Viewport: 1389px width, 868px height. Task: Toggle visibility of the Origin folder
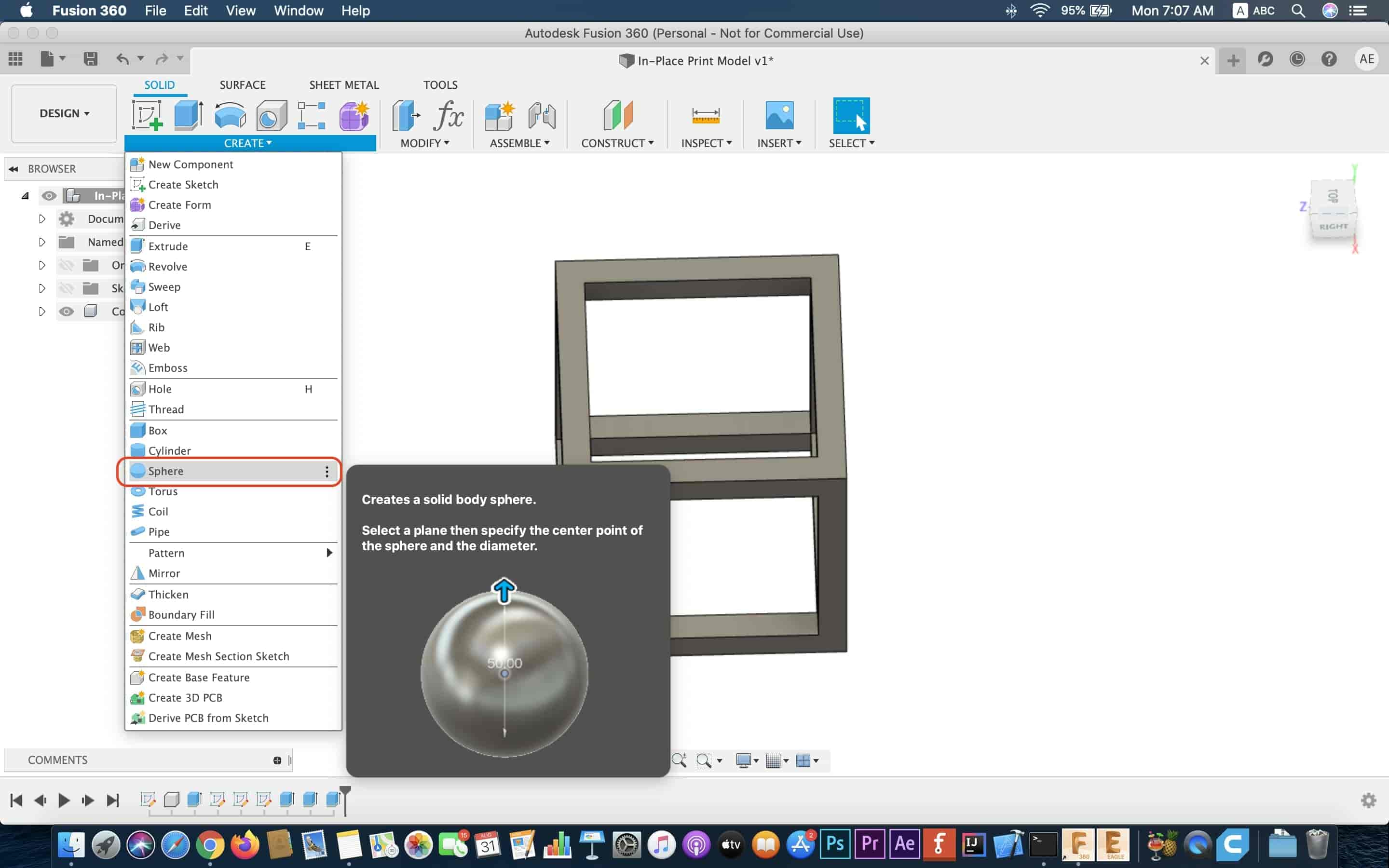(67, 265)
